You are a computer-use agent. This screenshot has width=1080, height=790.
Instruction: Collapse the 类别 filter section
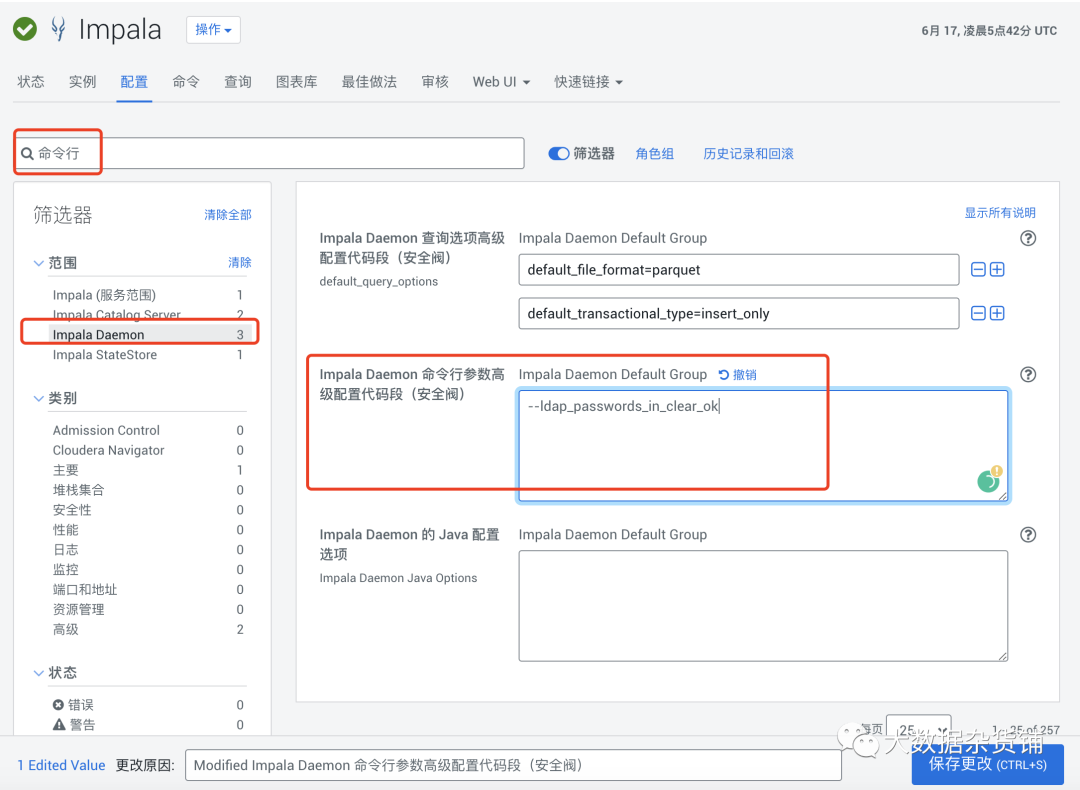(x=39, y=398)
